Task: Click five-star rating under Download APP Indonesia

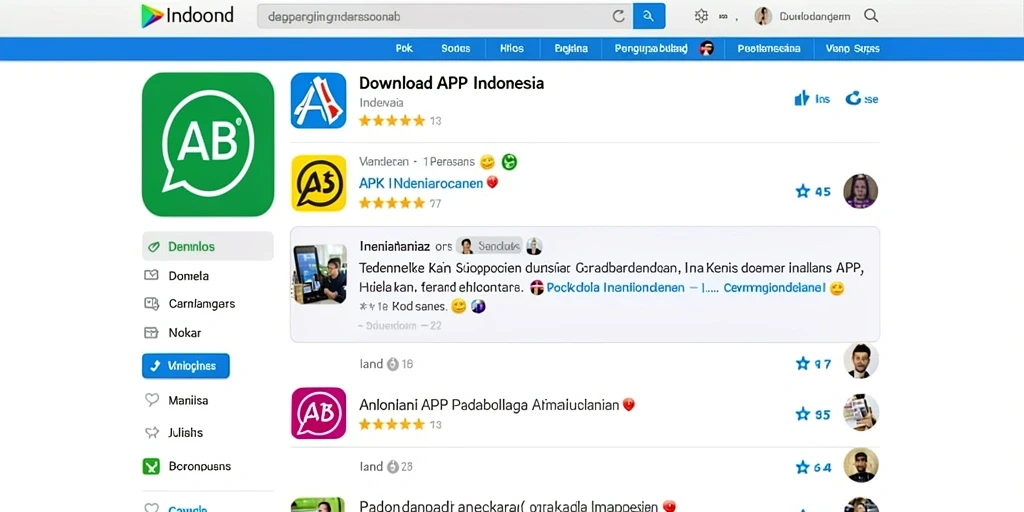Action: [x=392, y=120]
